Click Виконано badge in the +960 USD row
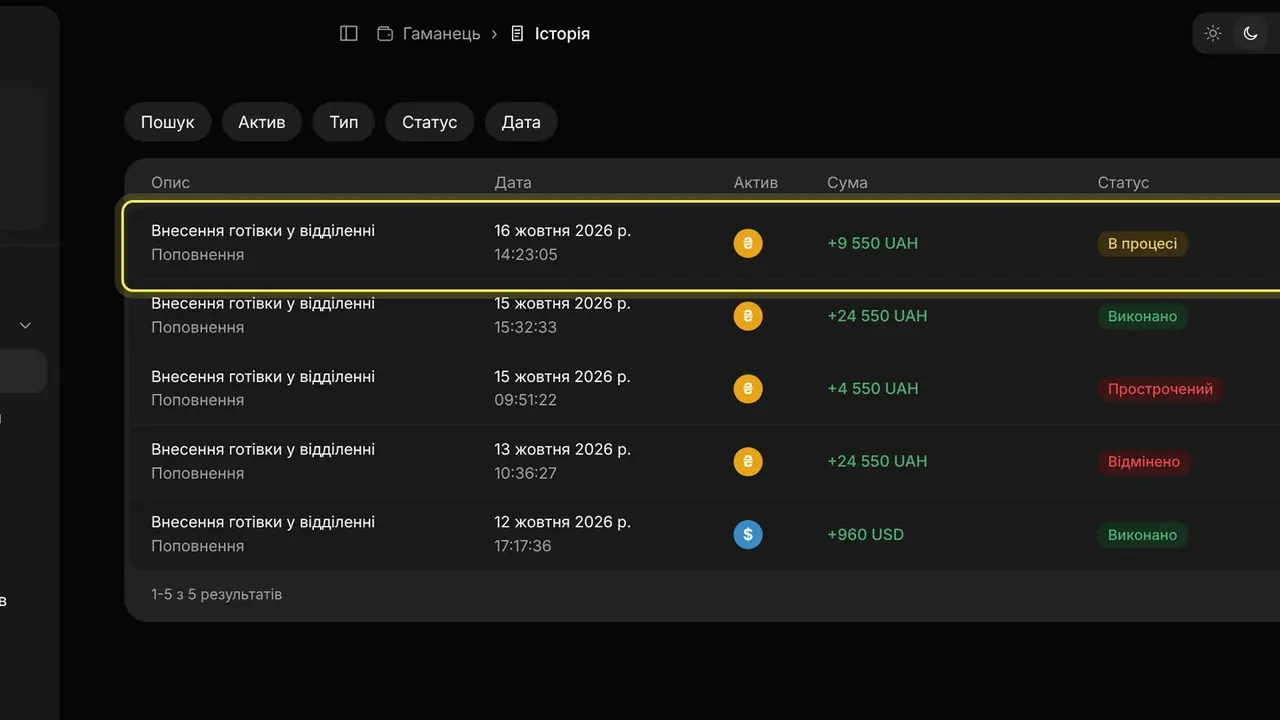 1143,535
